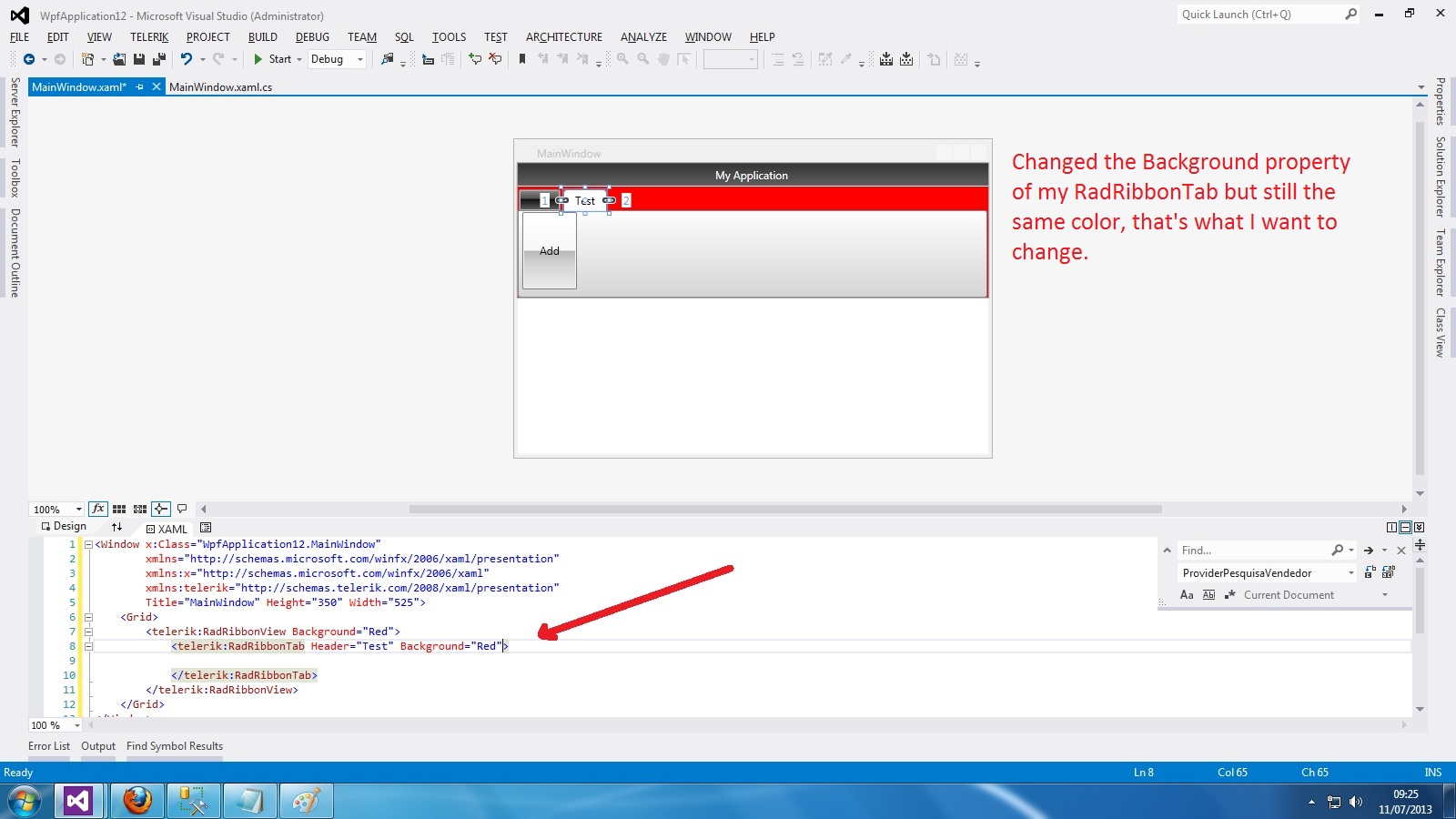
Task: Click the Replace Next icon
Action: (x=1370, y=572)
